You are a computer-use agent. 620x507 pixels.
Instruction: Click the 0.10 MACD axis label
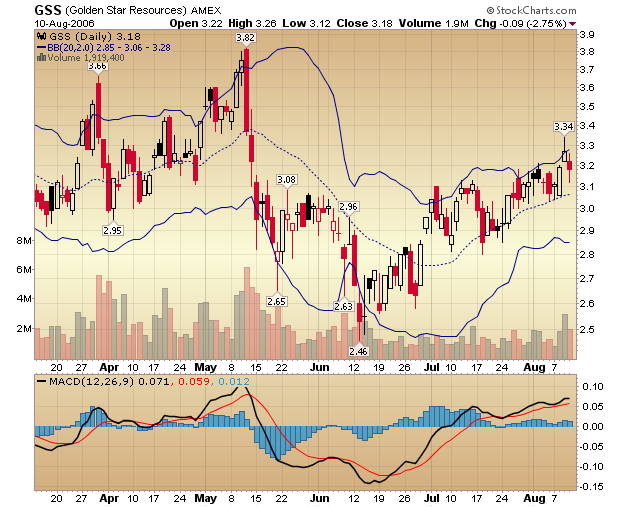[593, 386]
